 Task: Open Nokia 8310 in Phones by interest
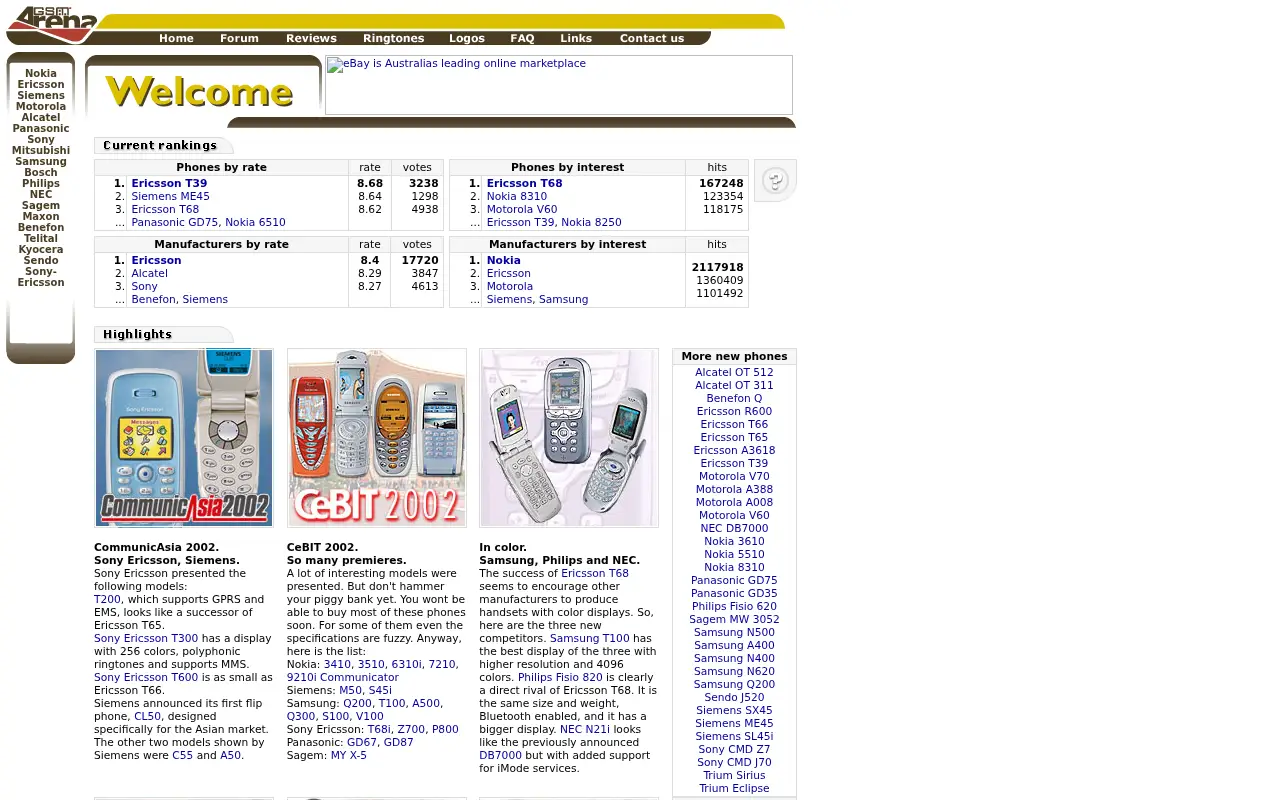pyautogui.click(x=517, y=196)
